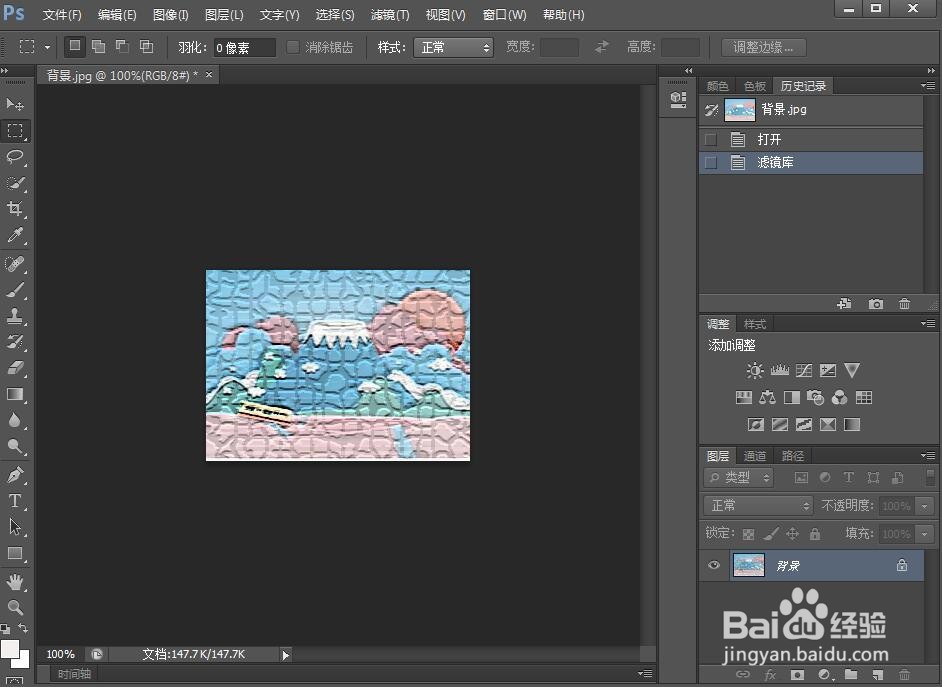Open status bar info arrow menu
The width and height of the screenshot is (942, 687).
(285, 655)
